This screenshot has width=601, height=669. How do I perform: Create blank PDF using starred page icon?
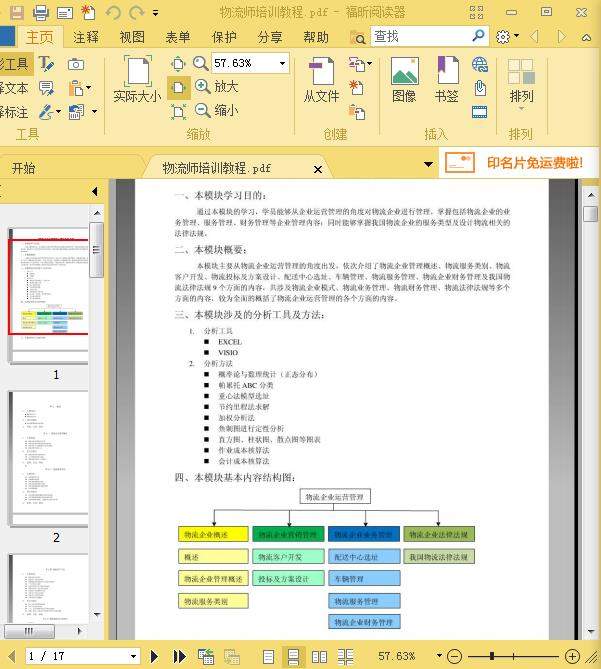[x=356, y=87]
